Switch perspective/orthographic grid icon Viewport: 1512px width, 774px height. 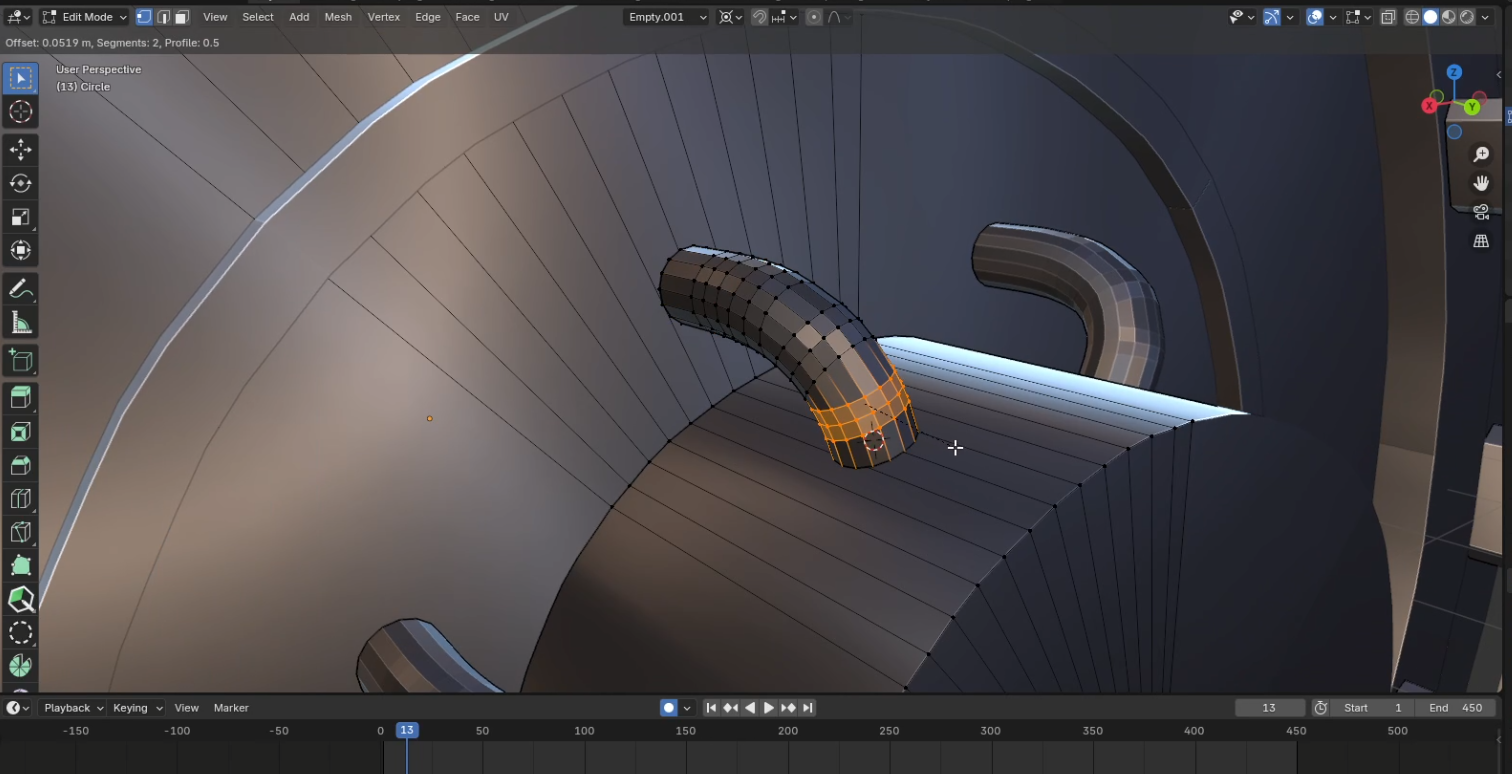pos(1481,241)
